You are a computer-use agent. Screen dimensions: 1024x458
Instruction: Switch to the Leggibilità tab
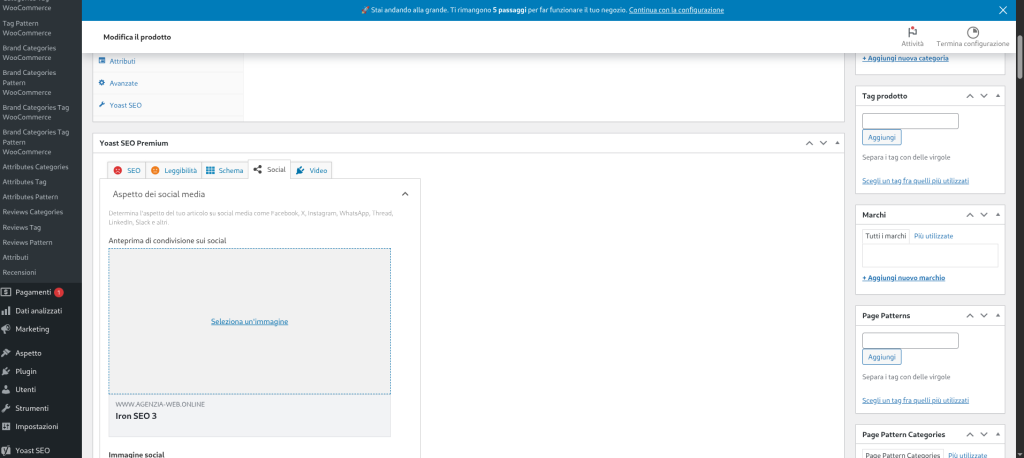[x=173, y=171]
